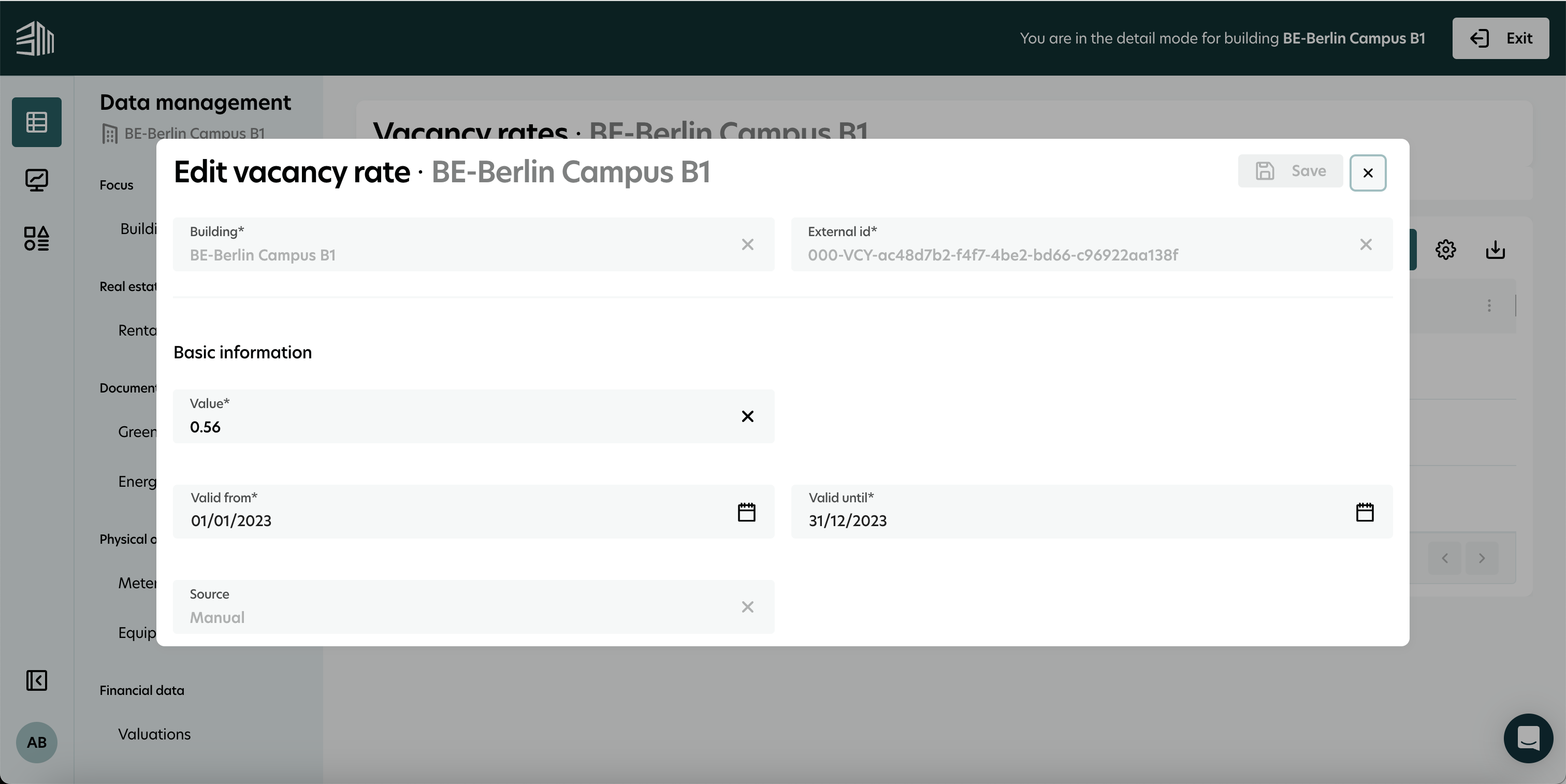Open the AB user avatar menu
This screenshot has width=1566, height=784.
coord(36,742)
